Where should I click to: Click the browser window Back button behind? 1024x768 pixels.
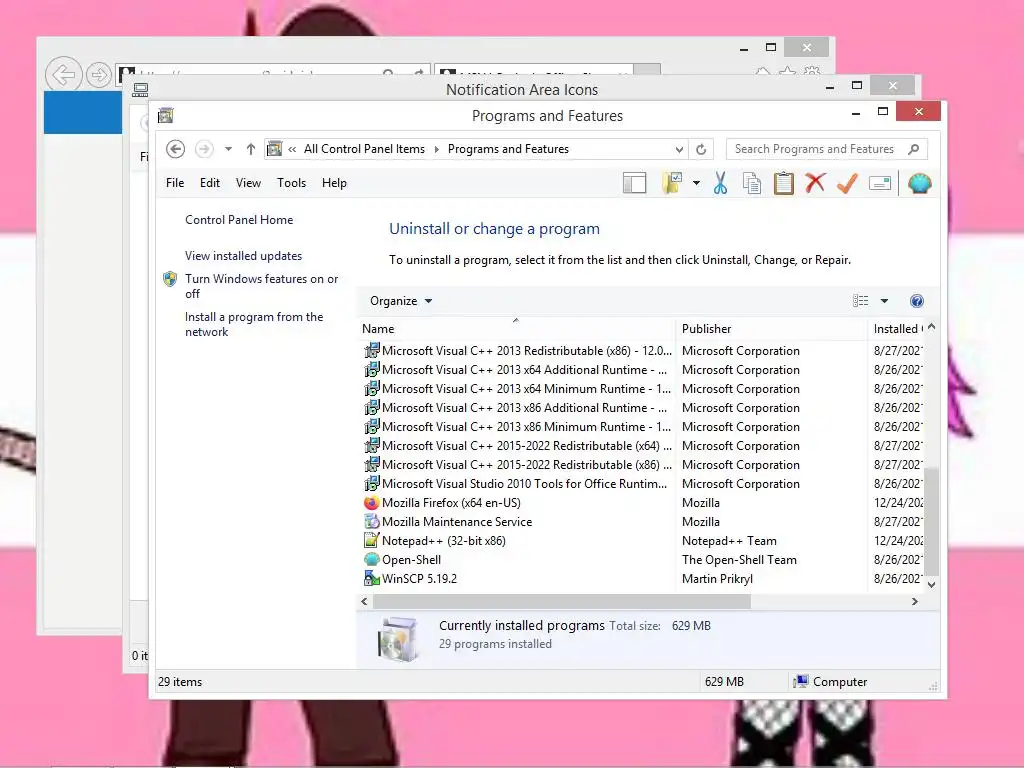pyautogui.click(x=63, y=74)
